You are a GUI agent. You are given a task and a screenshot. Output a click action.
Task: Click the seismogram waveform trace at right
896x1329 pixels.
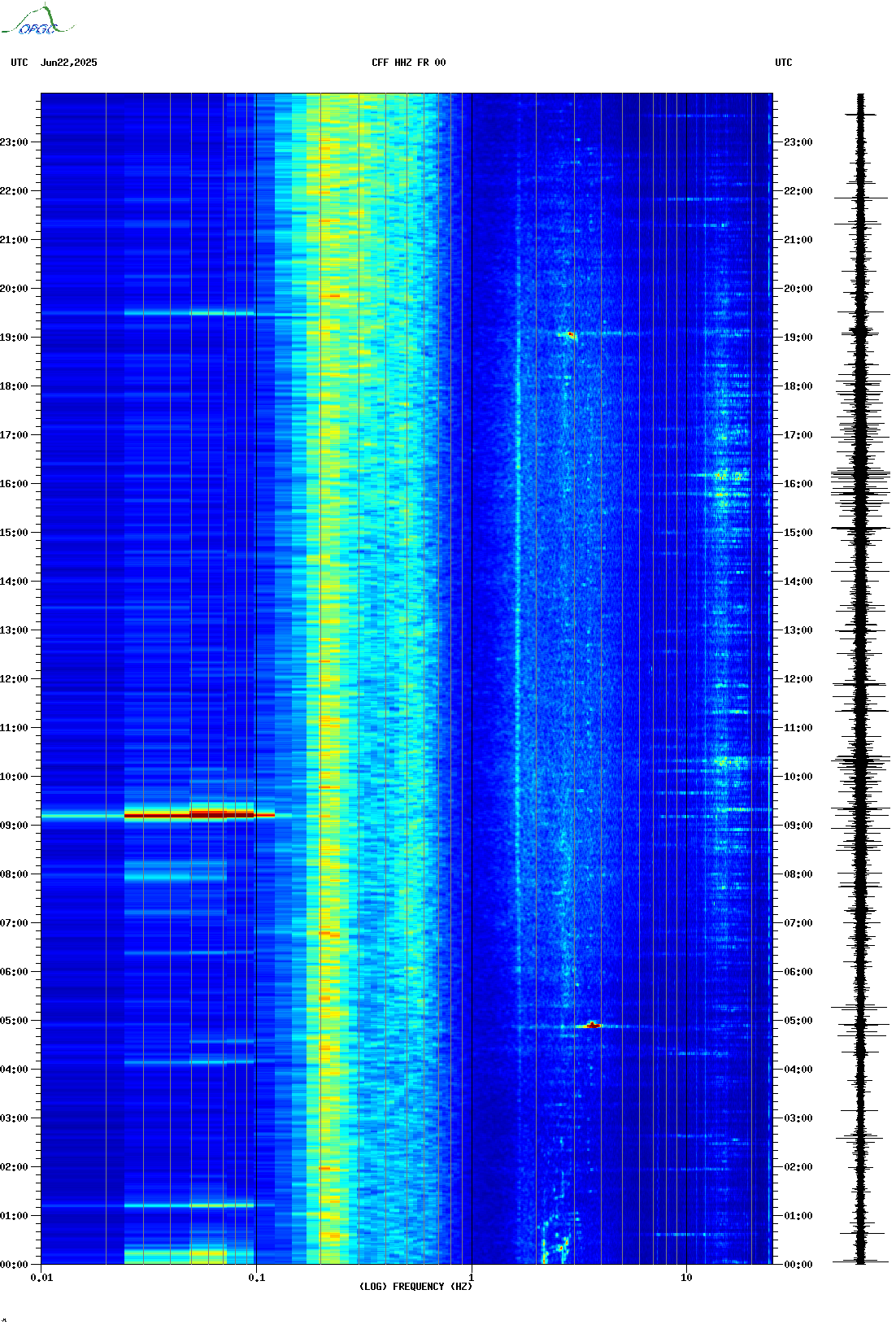coord(860,679)
